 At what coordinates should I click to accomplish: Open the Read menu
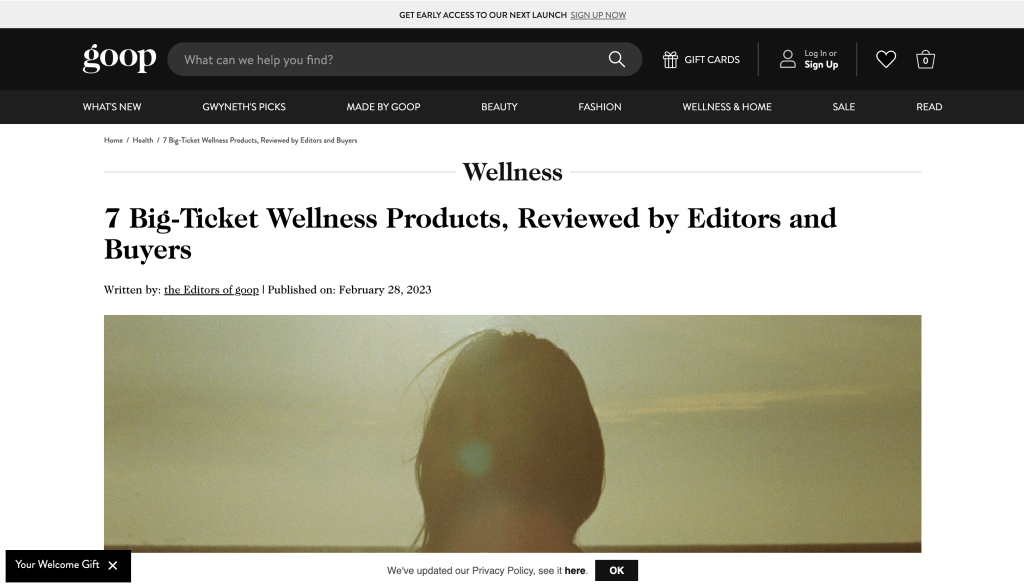pyautogui.click(x=929, y=107)
